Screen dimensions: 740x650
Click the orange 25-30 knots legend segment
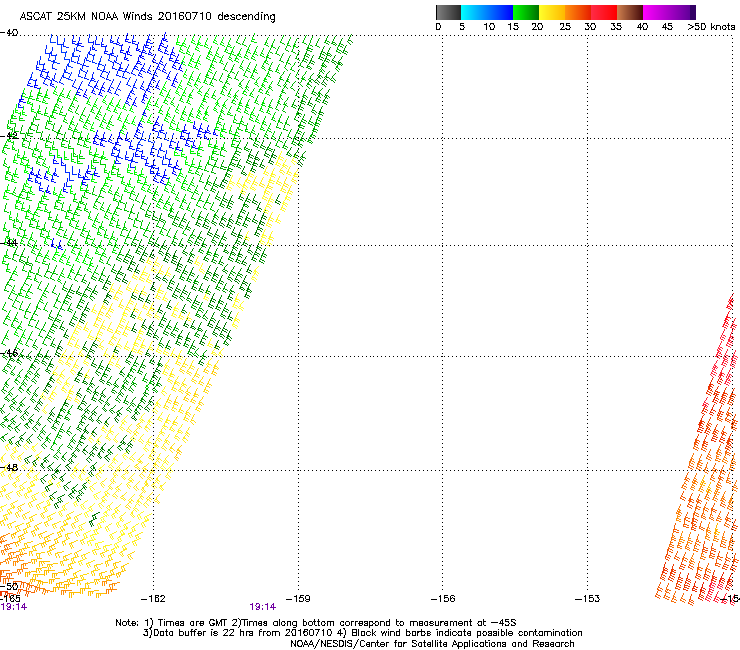[x=578, y=12]
